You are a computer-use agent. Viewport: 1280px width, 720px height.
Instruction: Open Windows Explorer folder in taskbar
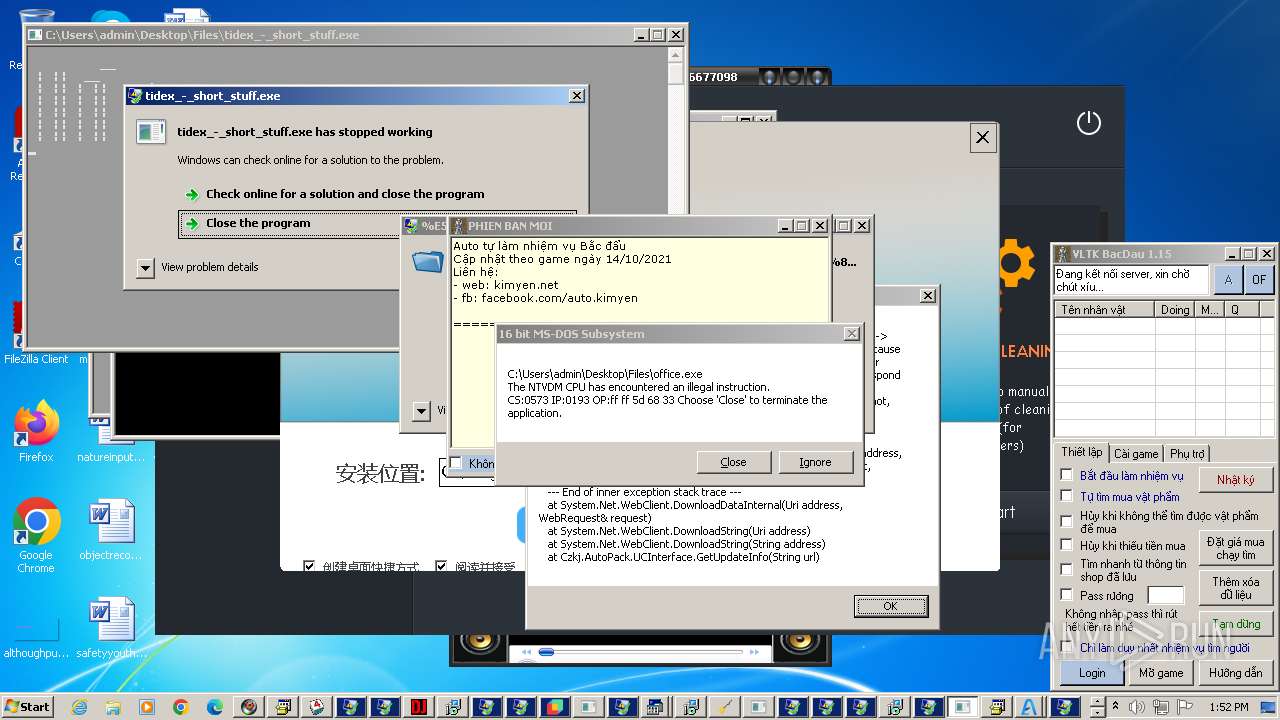pyautogui.click(x=113, y=707)
